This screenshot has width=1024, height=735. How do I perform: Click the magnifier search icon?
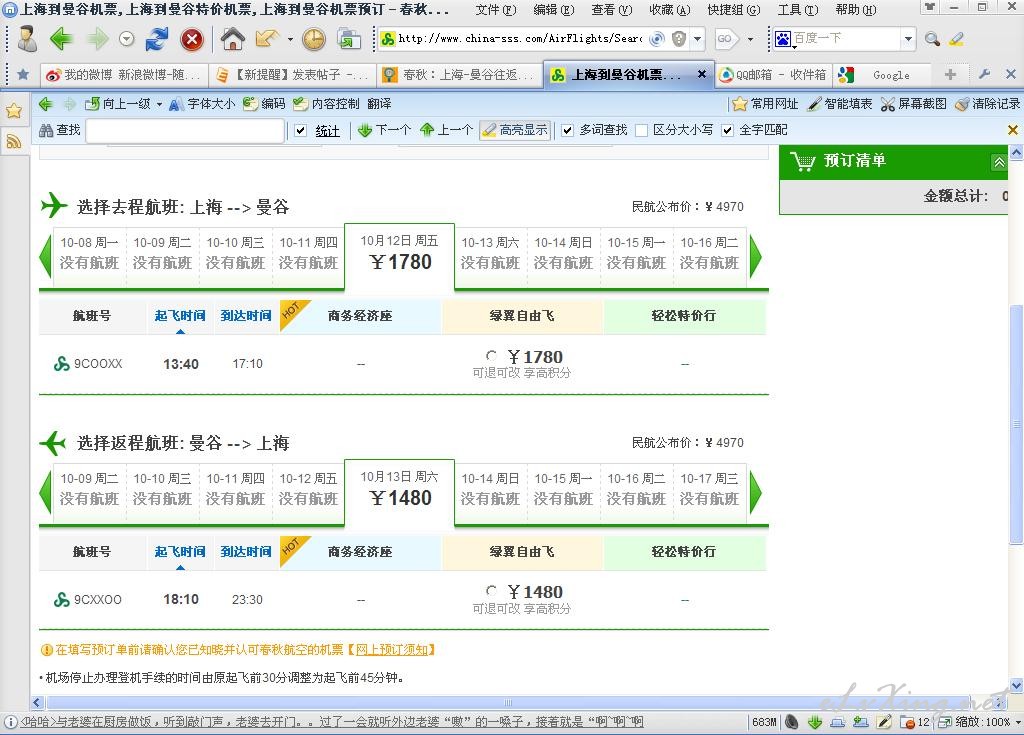[x=932, y=39]
